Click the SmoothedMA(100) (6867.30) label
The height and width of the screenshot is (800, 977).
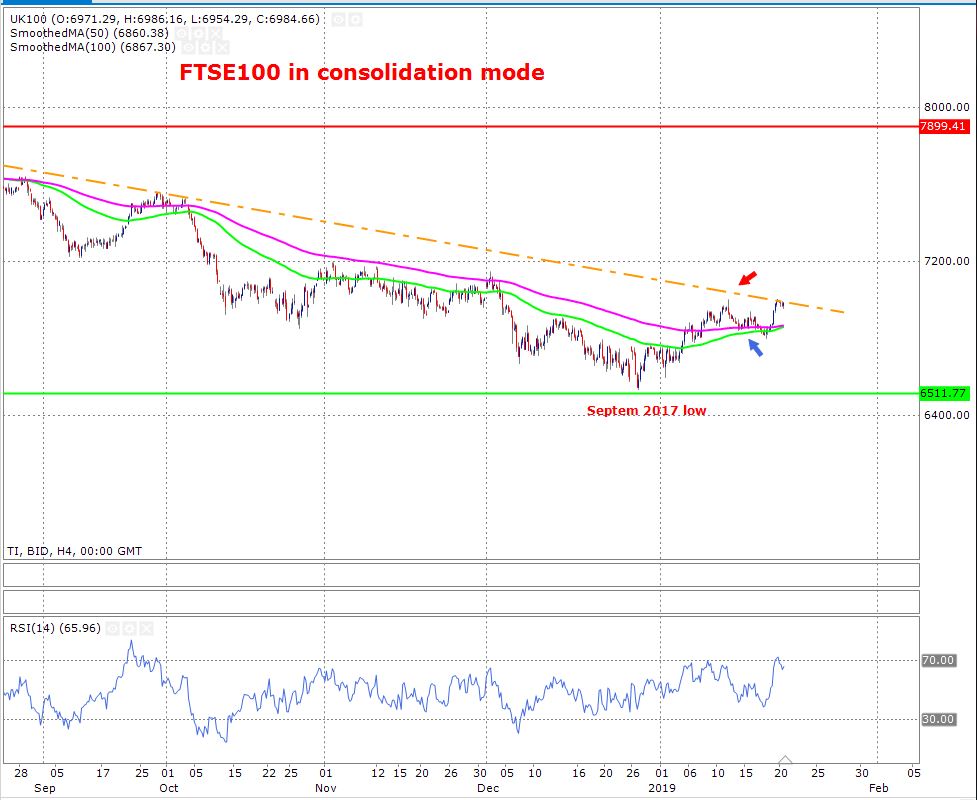[93, 47]
